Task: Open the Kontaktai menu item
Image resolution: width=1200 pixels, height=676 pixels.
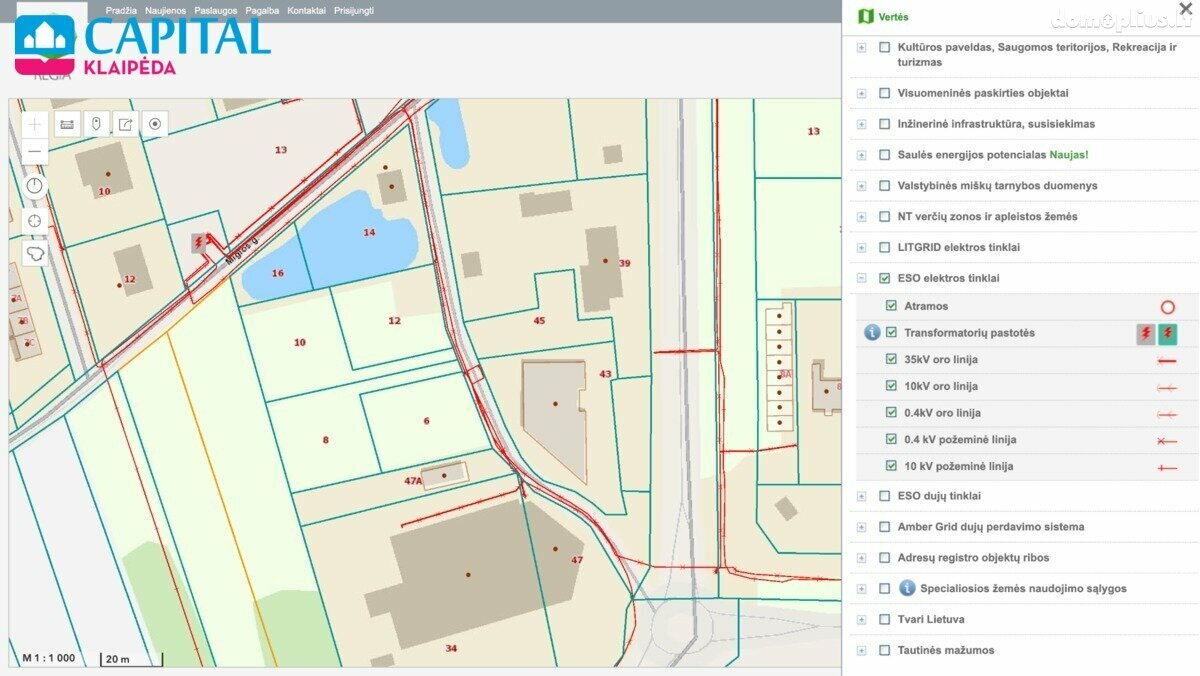Action: [x=306, y=10]
